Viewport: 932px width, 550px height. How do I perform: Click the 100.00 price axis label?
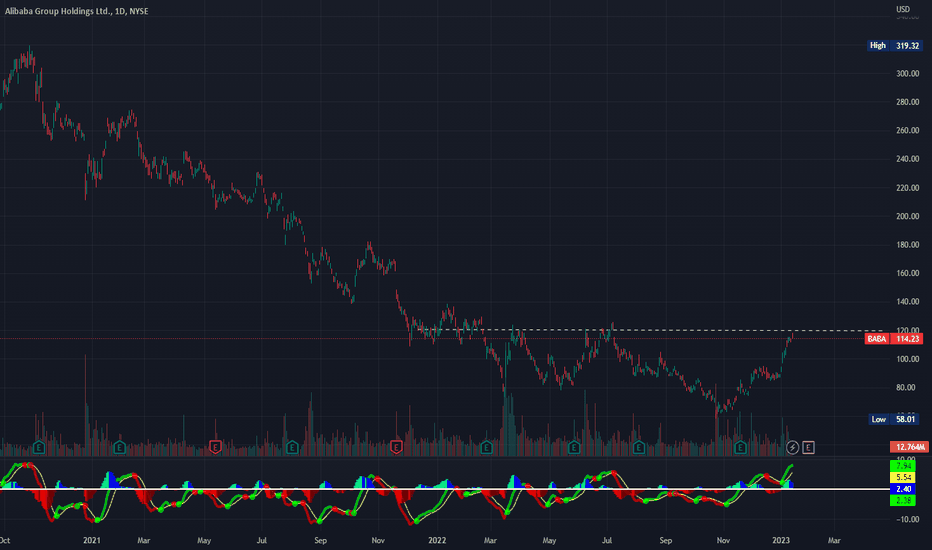click(x=908, y=359)
